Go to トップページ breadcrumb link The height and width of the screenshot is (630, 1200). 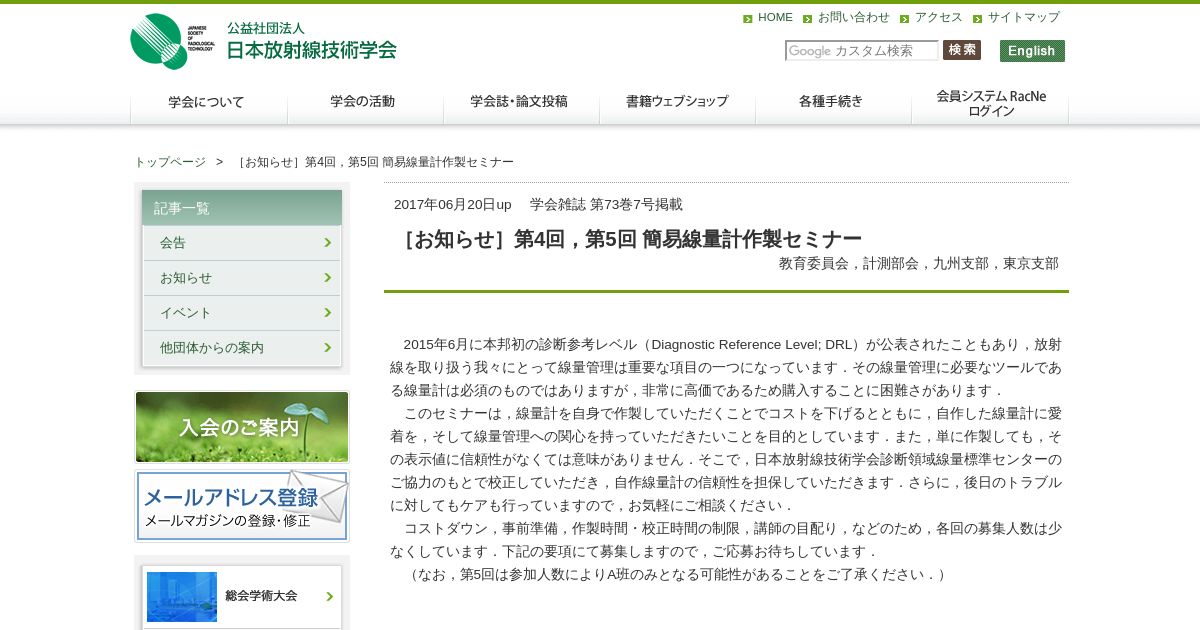pos(170,162)
